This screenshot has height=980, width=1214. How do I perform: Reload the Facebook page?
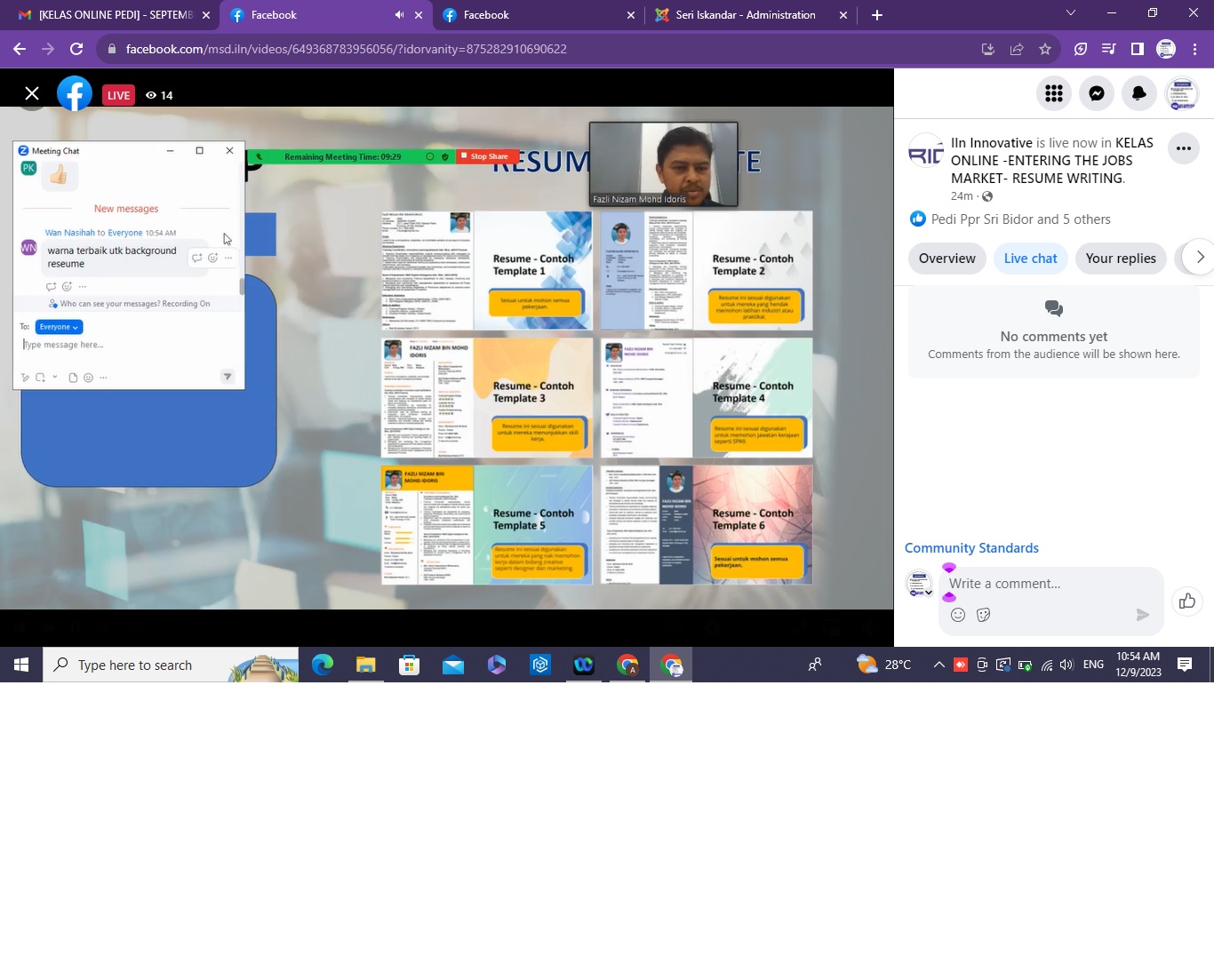(76, 49)
